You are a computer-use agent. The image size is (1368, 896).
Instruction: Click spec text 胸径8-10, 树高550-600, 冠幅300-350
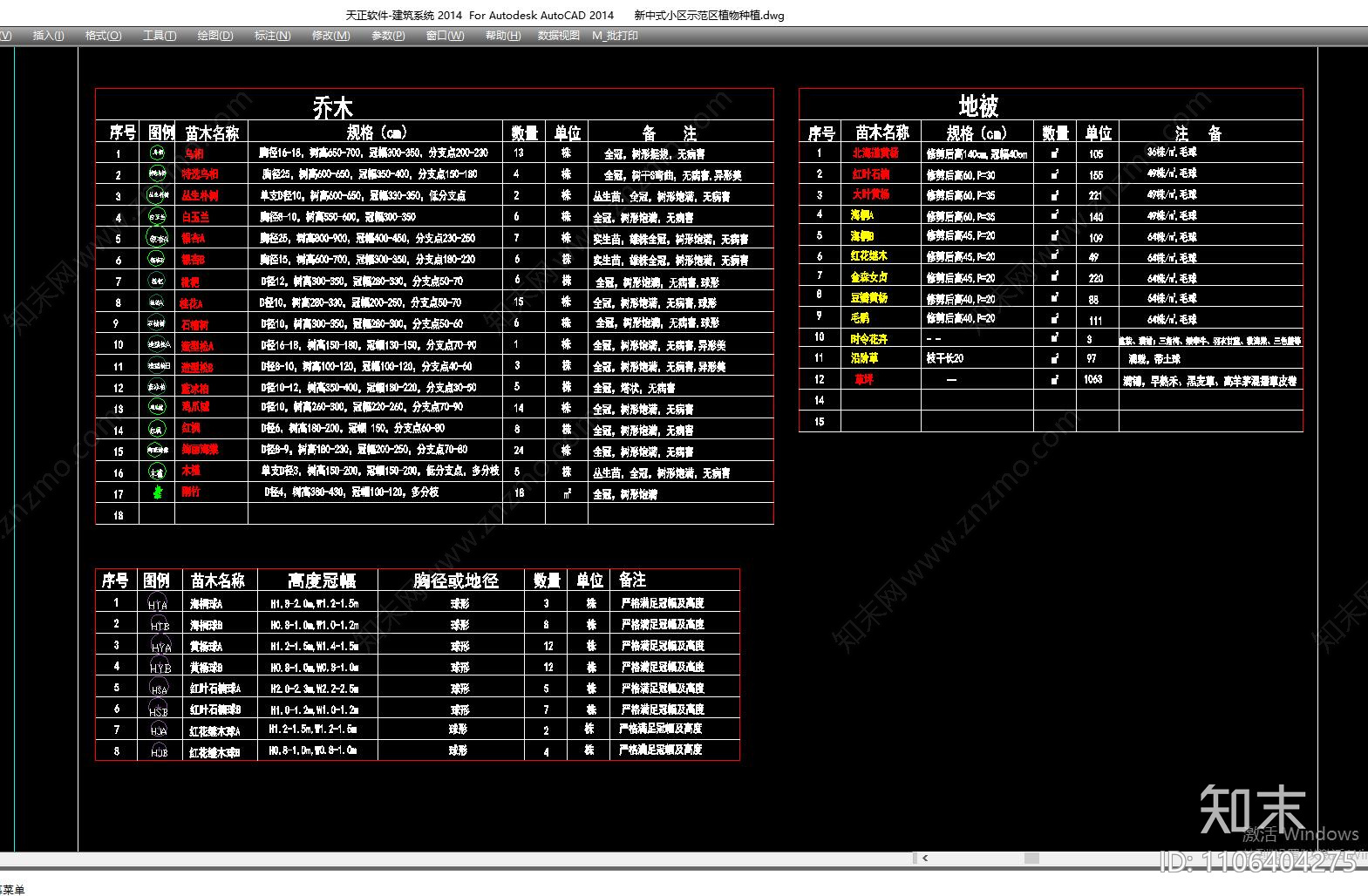coord(337,216)
